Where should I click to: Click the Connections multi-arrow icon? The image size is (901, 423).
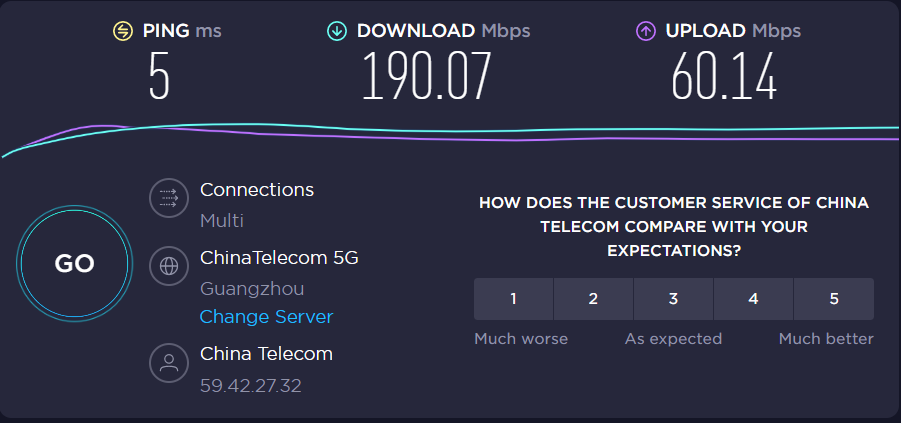click(x=169, y=198)
